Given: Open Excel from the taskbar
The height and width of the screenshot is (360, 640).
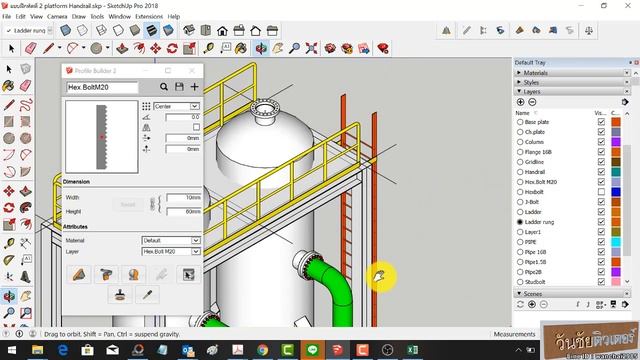Looking at the screenshot, I should pyautogui.click(x=413, y=350).
